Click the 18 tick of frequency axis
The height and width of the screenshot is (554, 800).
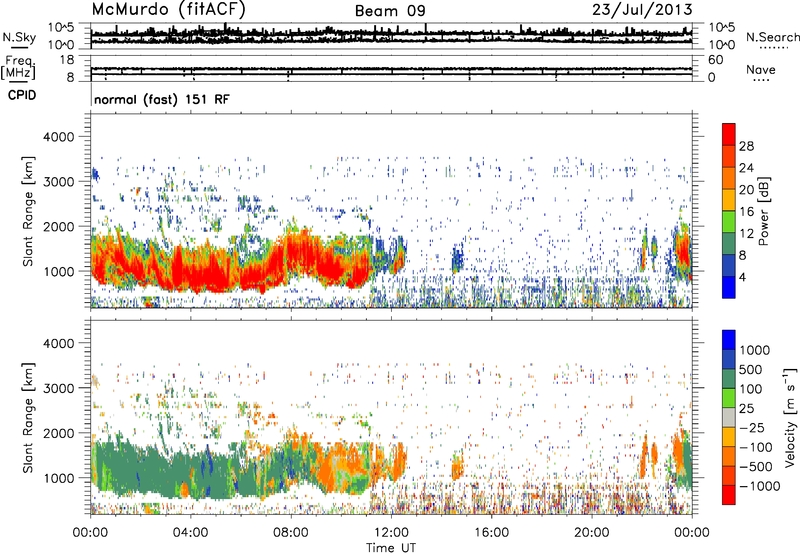point(67,59)
